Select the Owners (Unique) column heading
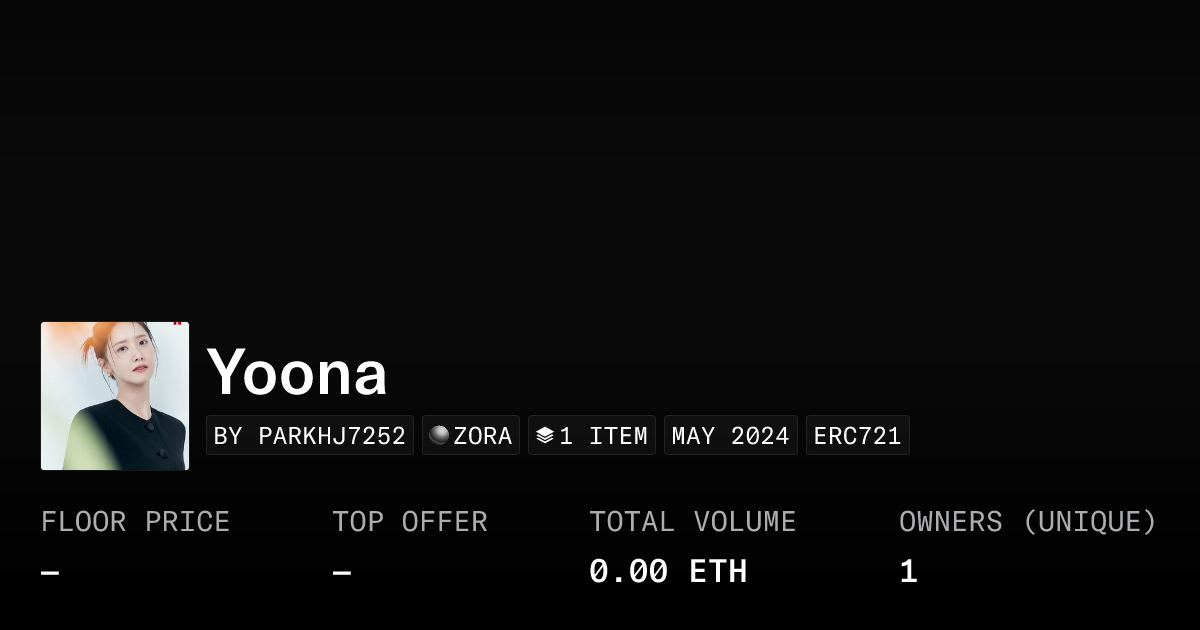 [x=1028, y=521]
